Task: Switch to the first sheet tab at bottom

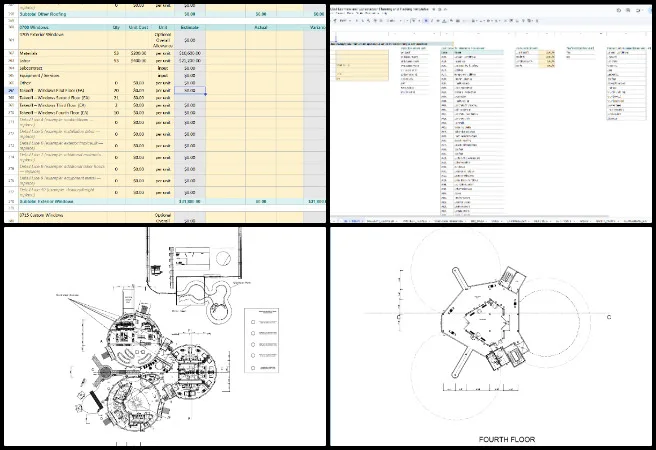Action: pos(350,221)
